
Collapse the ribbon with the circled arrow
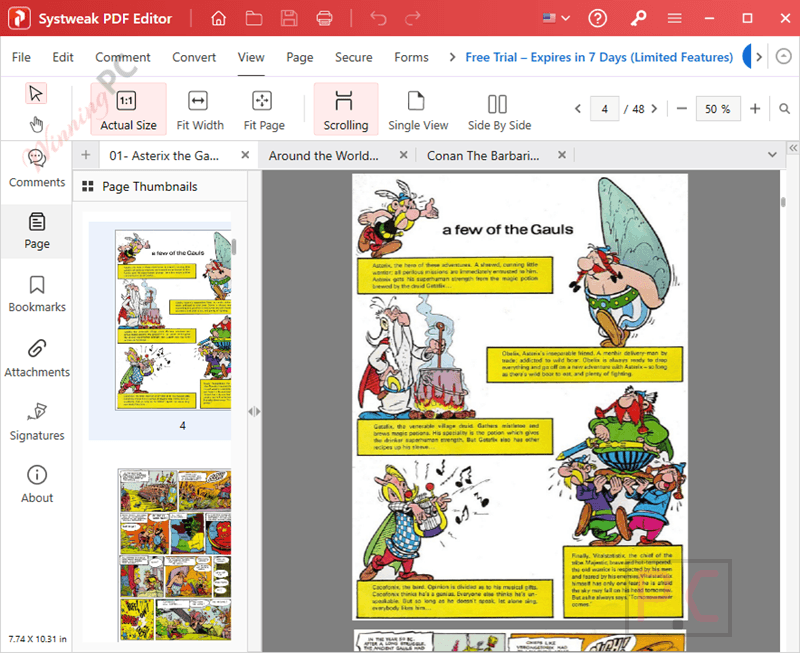[x=783, y=56]
